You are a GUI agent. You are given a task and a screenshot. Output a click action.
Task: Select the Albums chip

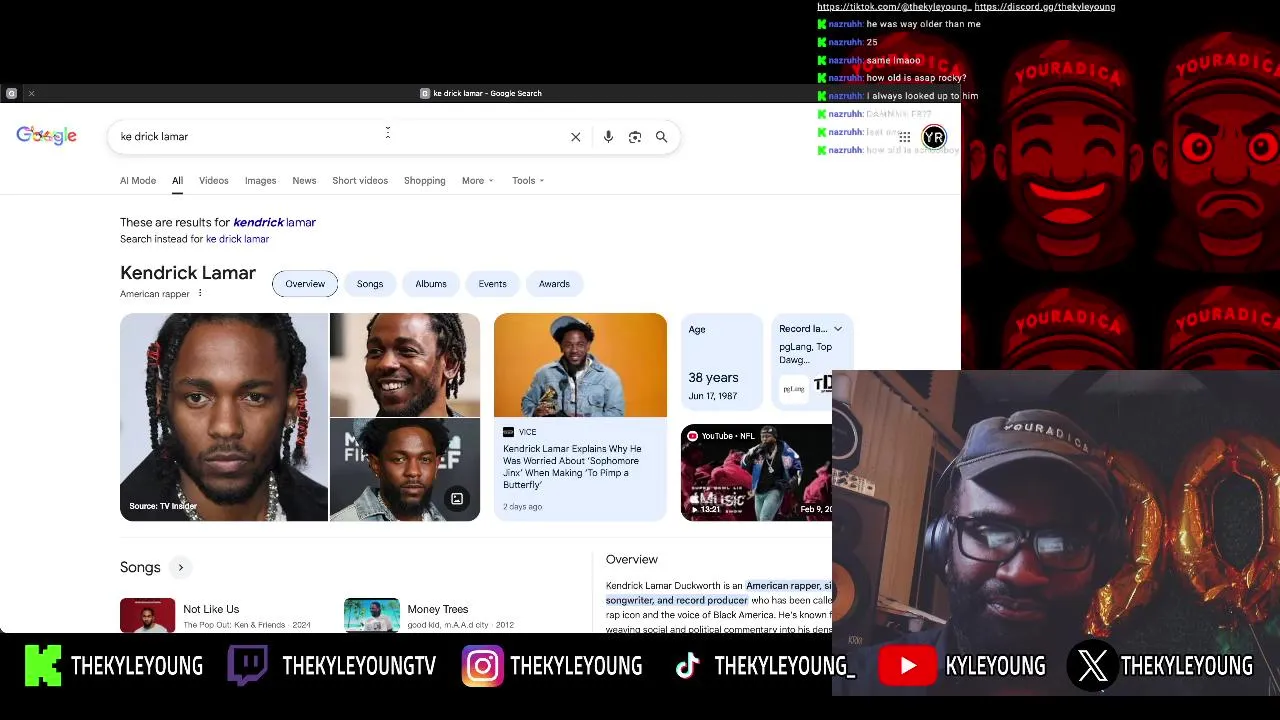point(431,284)
